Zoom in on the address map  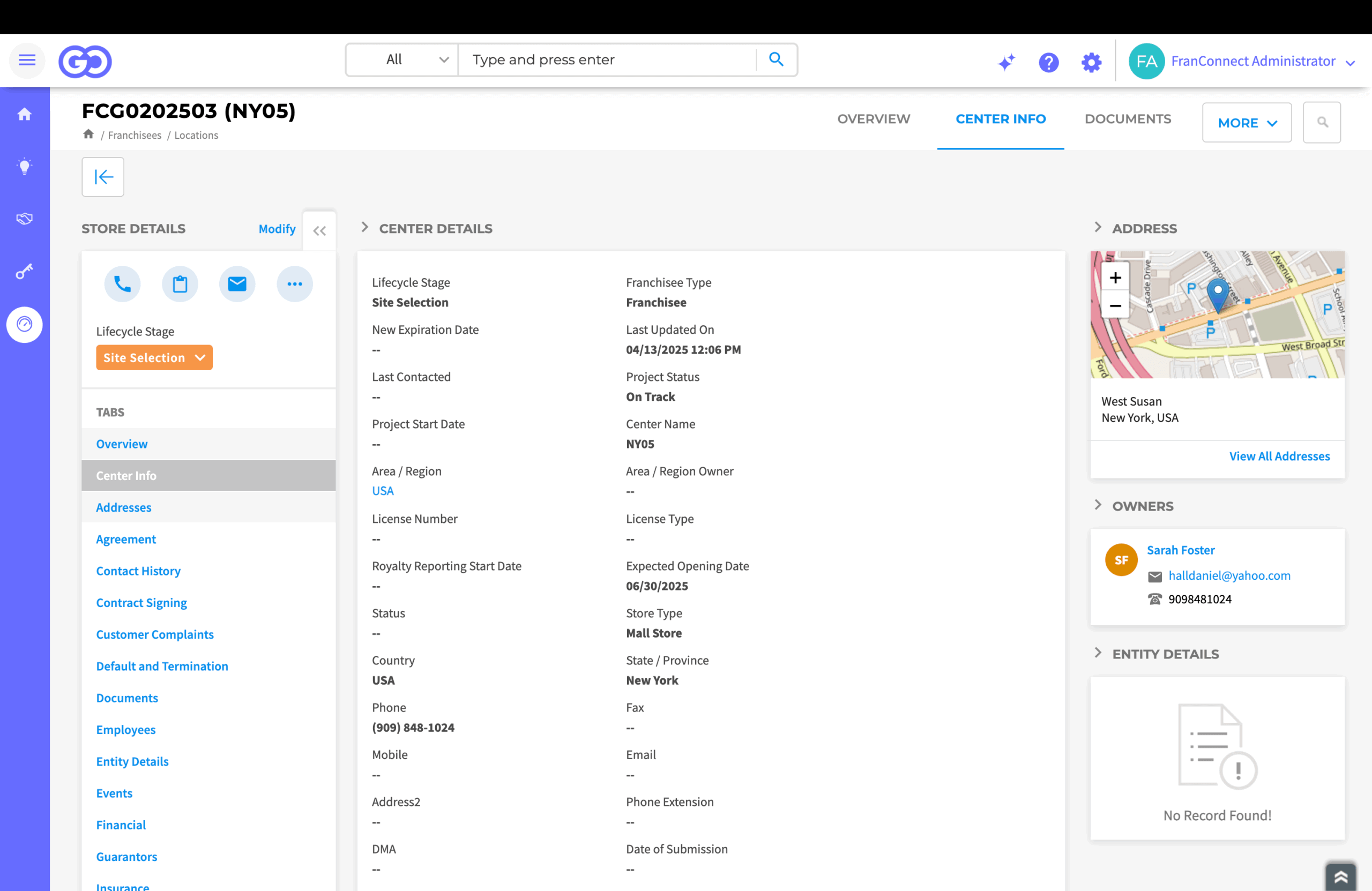click(x=1115, y=278)
